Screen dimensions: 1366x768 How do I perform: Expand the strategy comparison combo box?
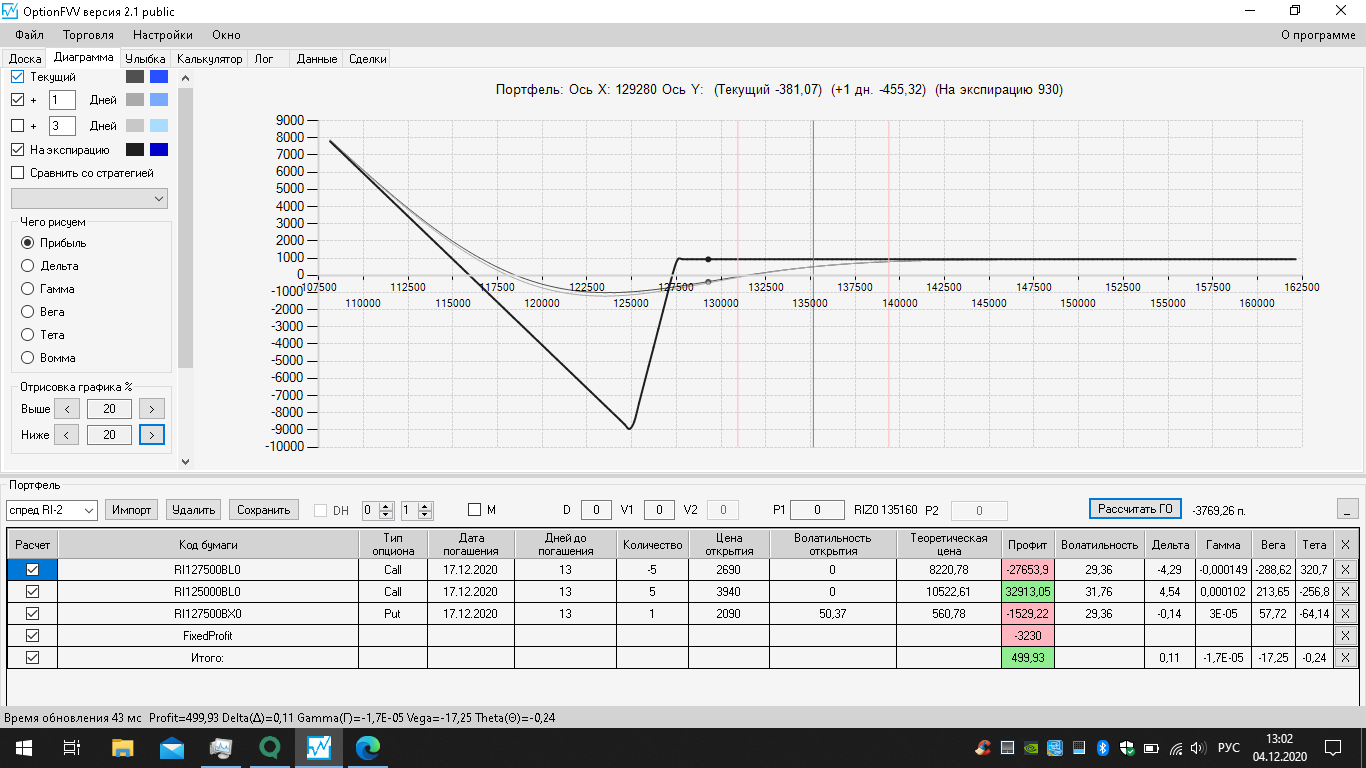click(x=90, y=199)
